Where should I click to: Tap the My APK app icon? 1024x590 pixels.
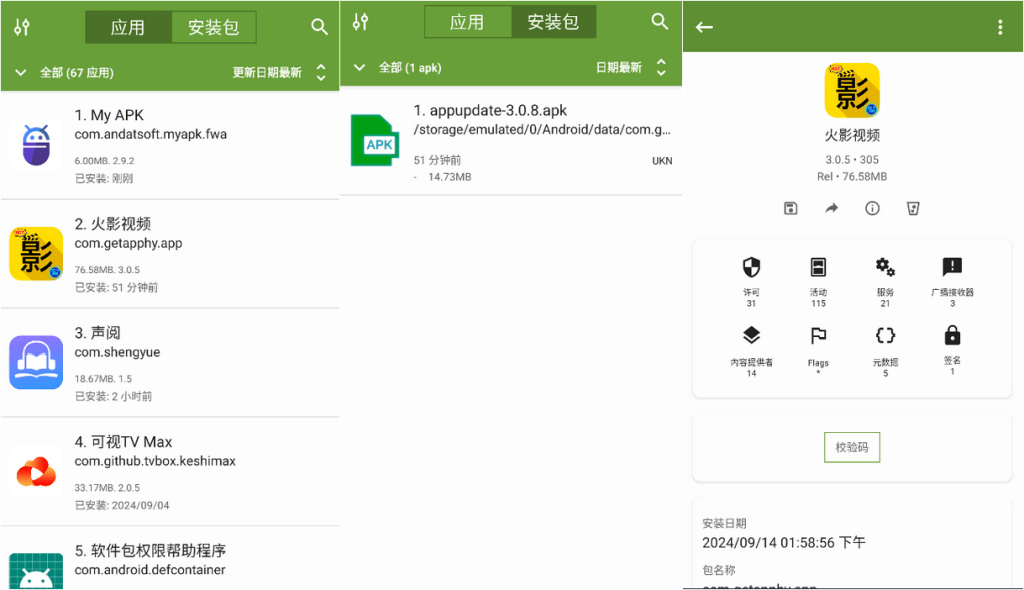[36, 144]
